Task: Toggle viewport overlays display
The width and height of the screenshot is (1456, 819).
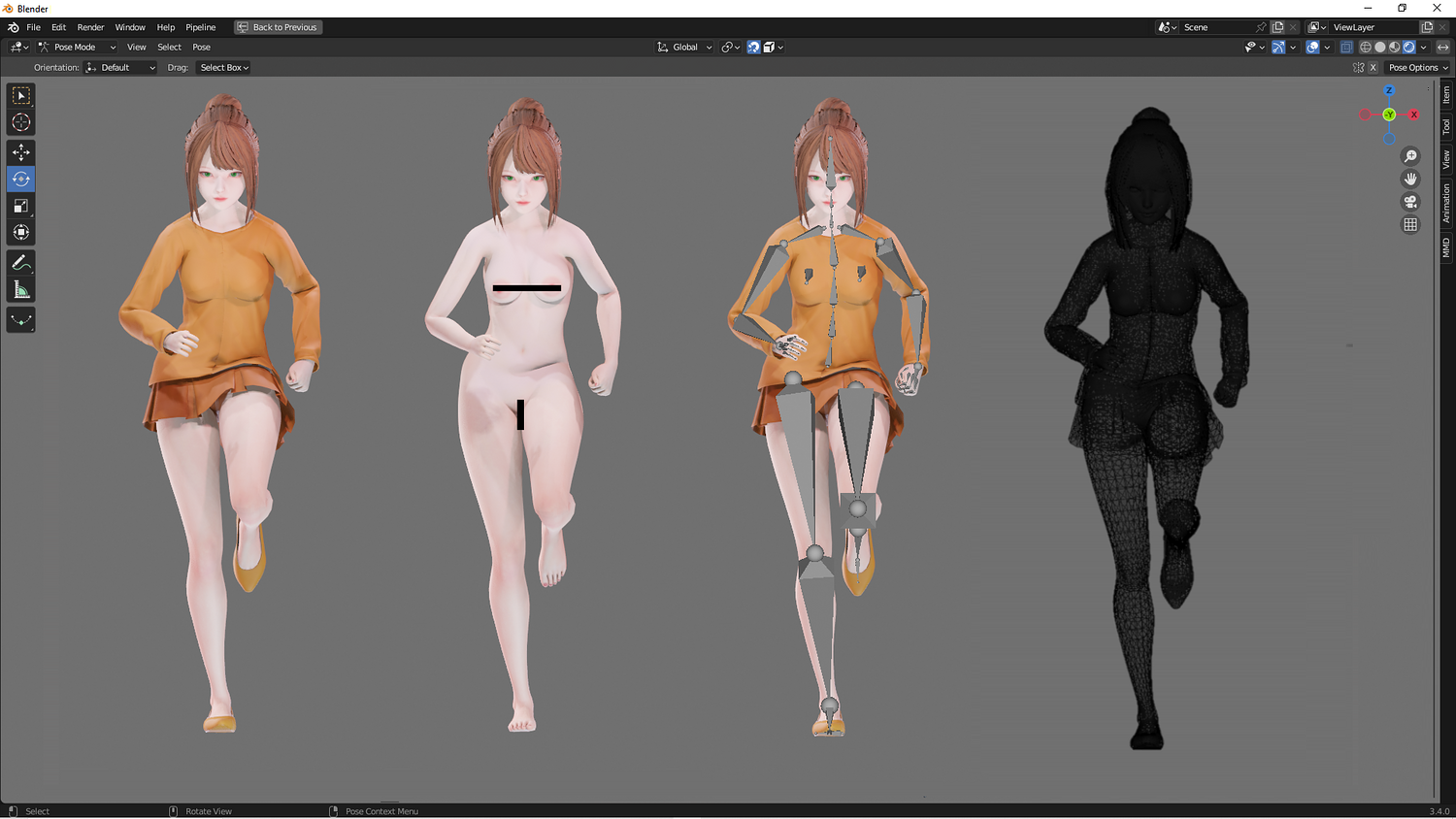Action: [x=1312, y=47]
